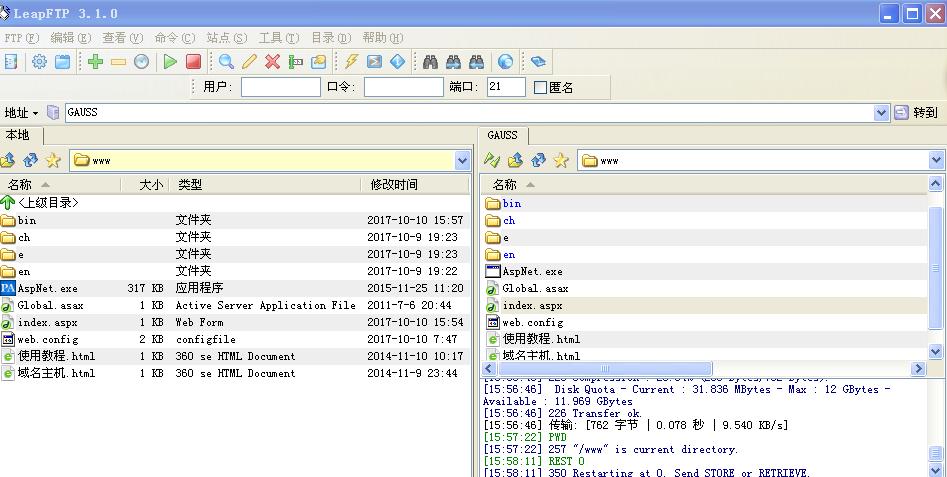Sort local files by 大小 column
This screenshot has height=477, width=947.
pyautogui.click(x=145, y=185)
